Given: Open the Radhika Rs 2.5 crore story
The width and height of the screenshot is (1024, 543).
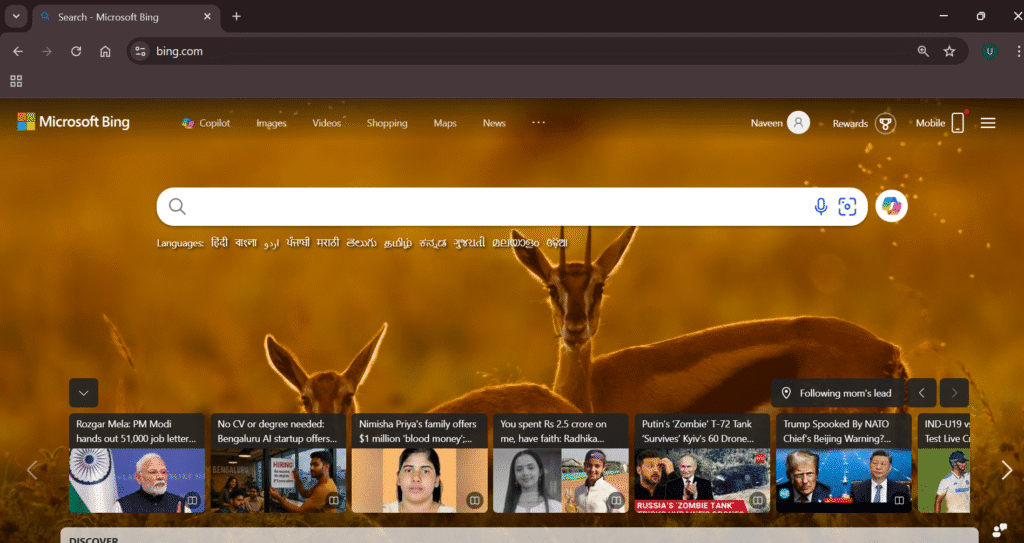Looking at the screenshot, I should [x=561, y=463].
